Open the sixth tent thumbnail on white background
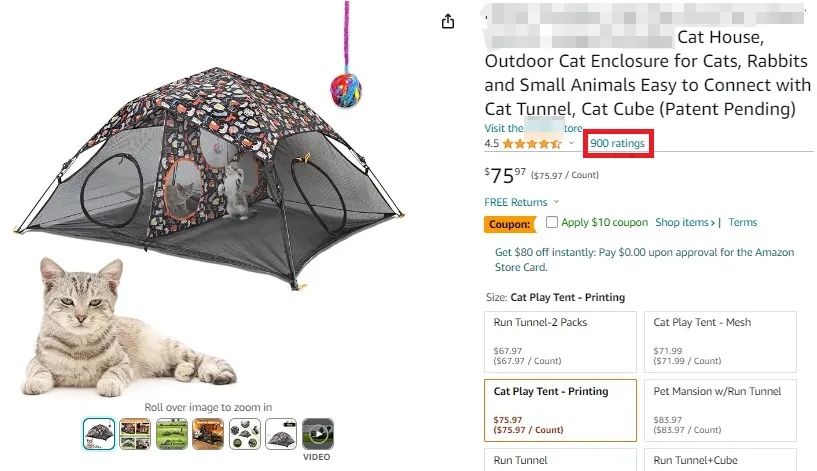The width and height of the screenshot is (817, 471). coord(281,434)
